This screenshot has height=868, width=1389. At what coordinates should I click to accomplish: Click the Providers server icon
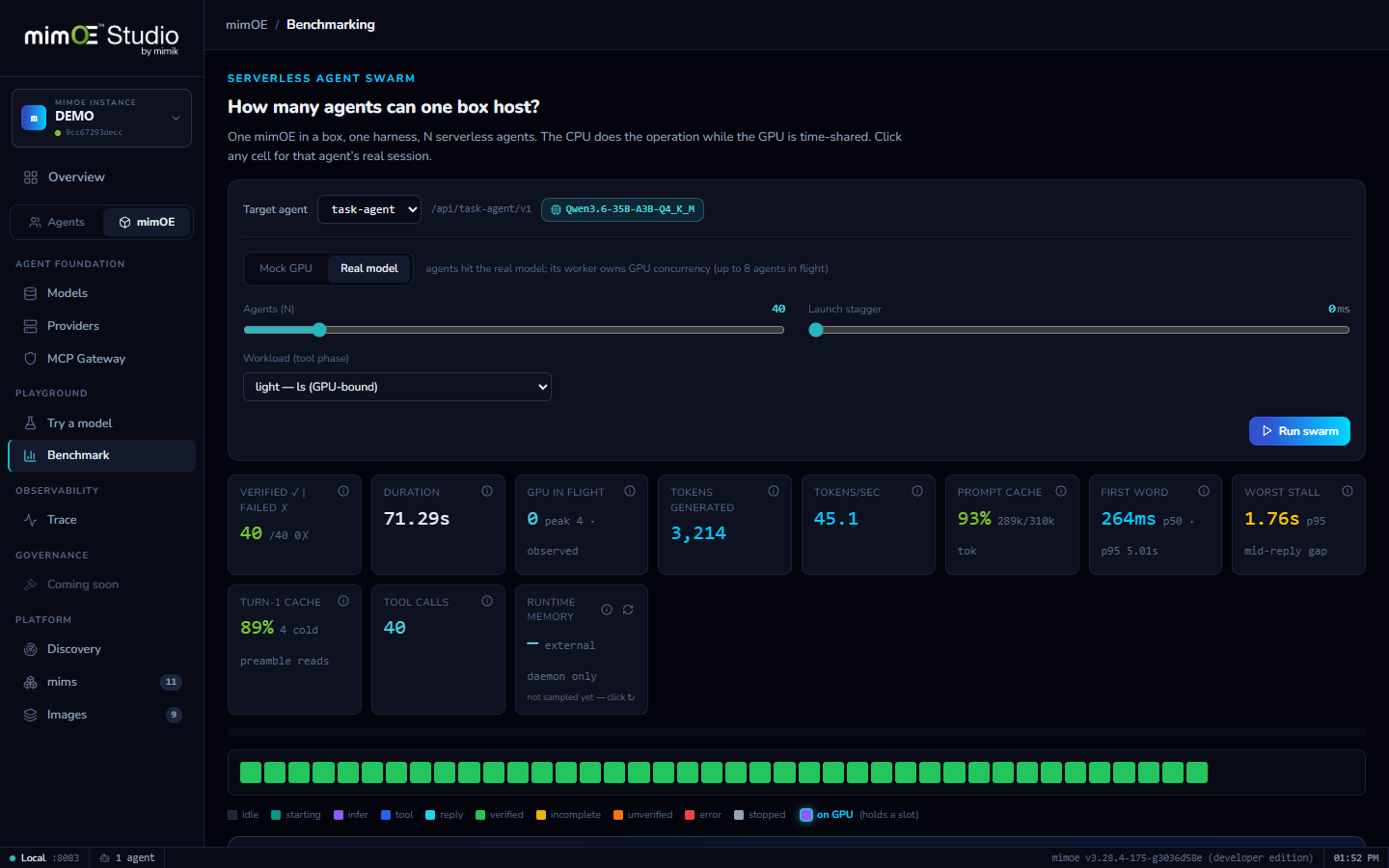[30, 326]
